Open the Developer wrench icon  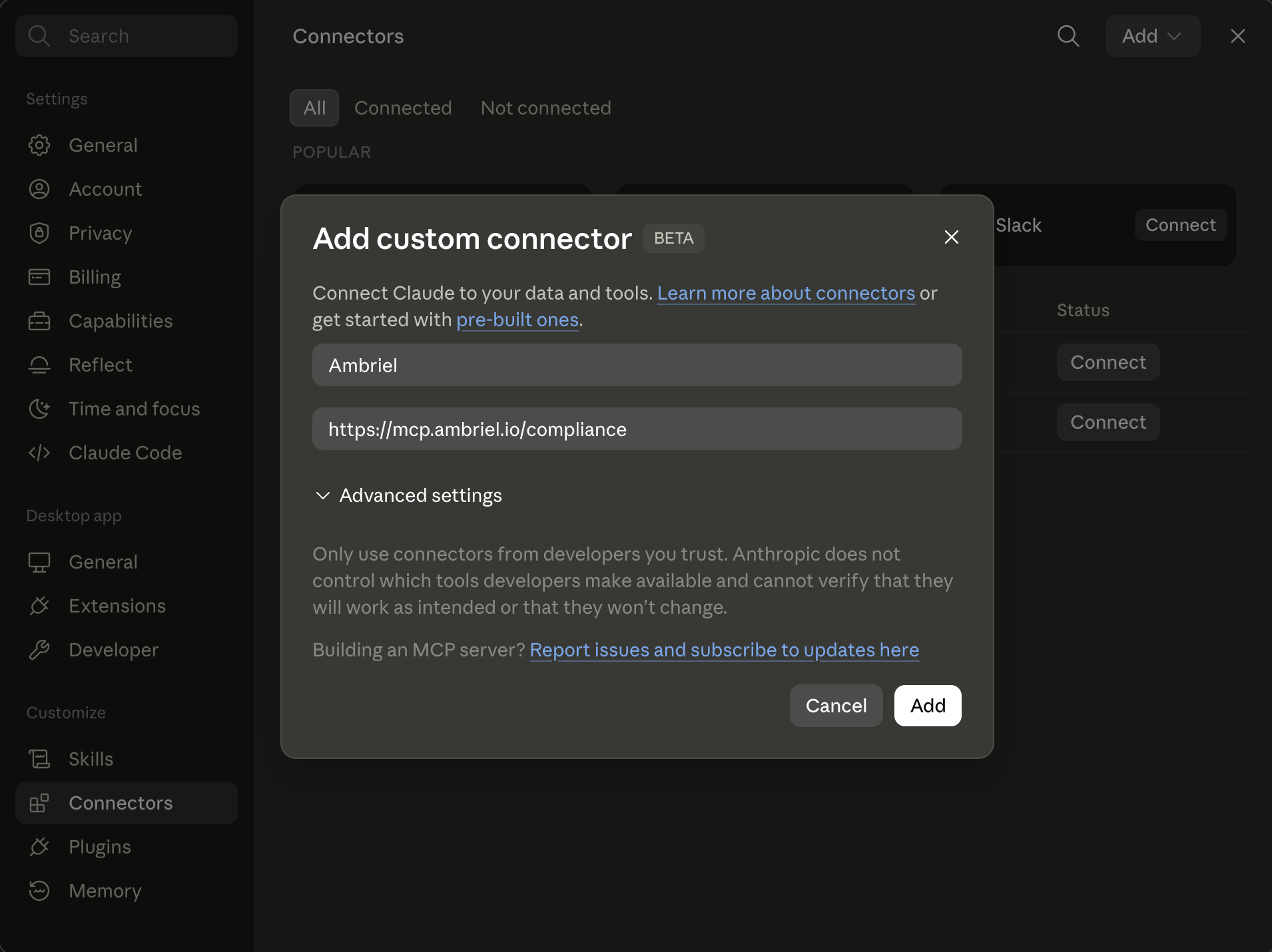(39, 650)
